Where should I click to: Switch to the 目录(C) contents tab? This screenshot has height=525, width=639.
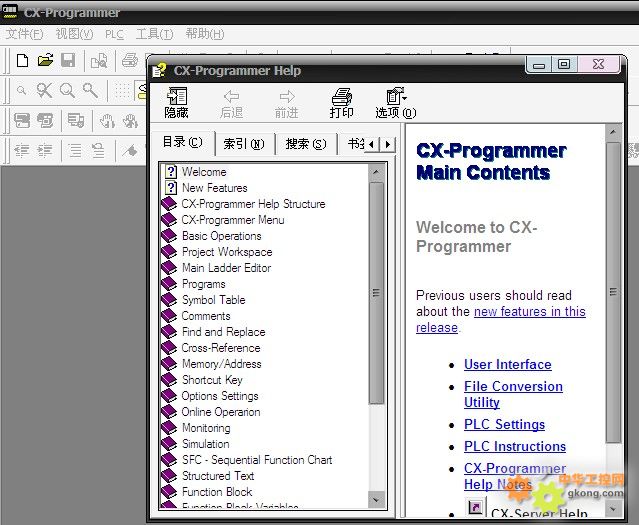(182, 142)
